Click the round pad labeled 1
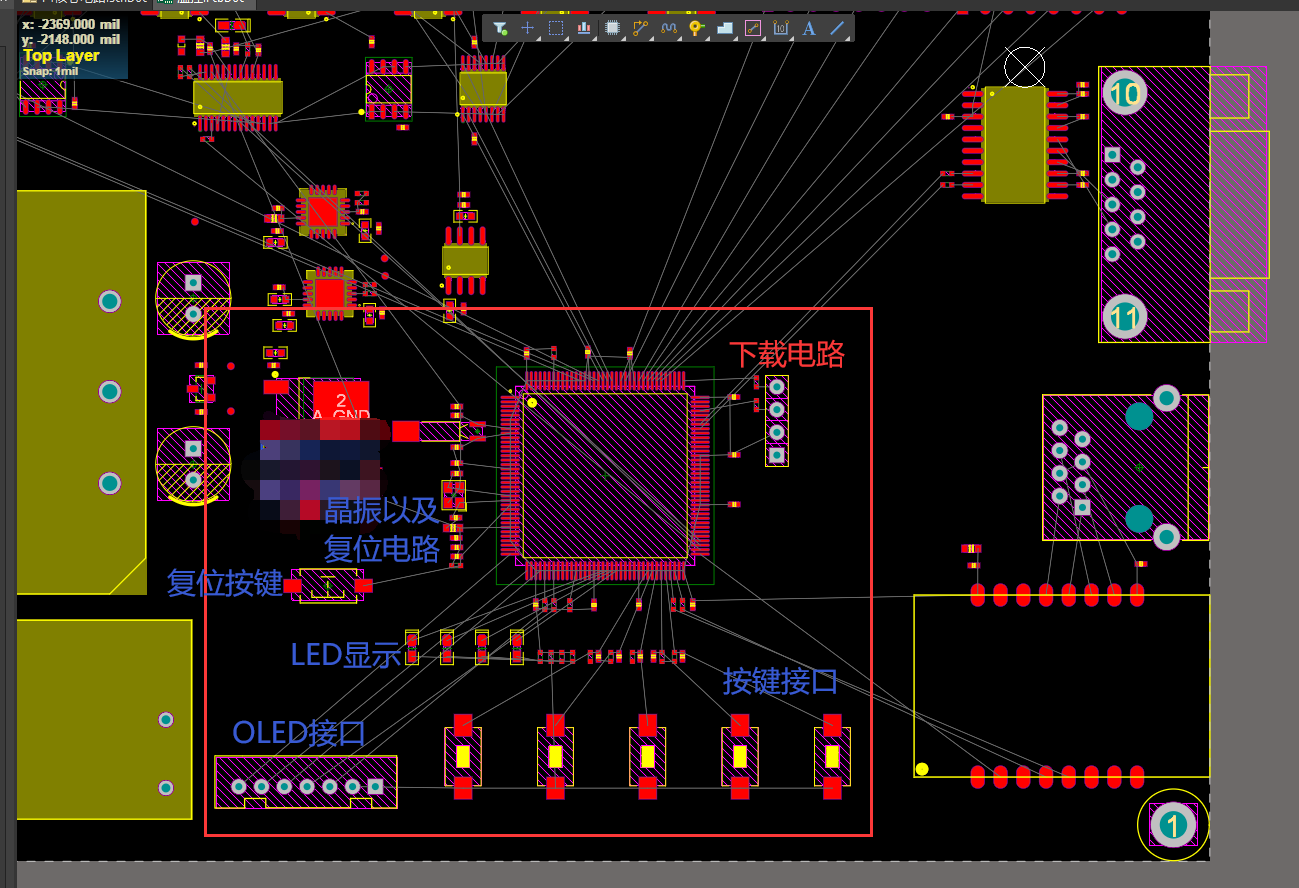 click(1173, 825)
